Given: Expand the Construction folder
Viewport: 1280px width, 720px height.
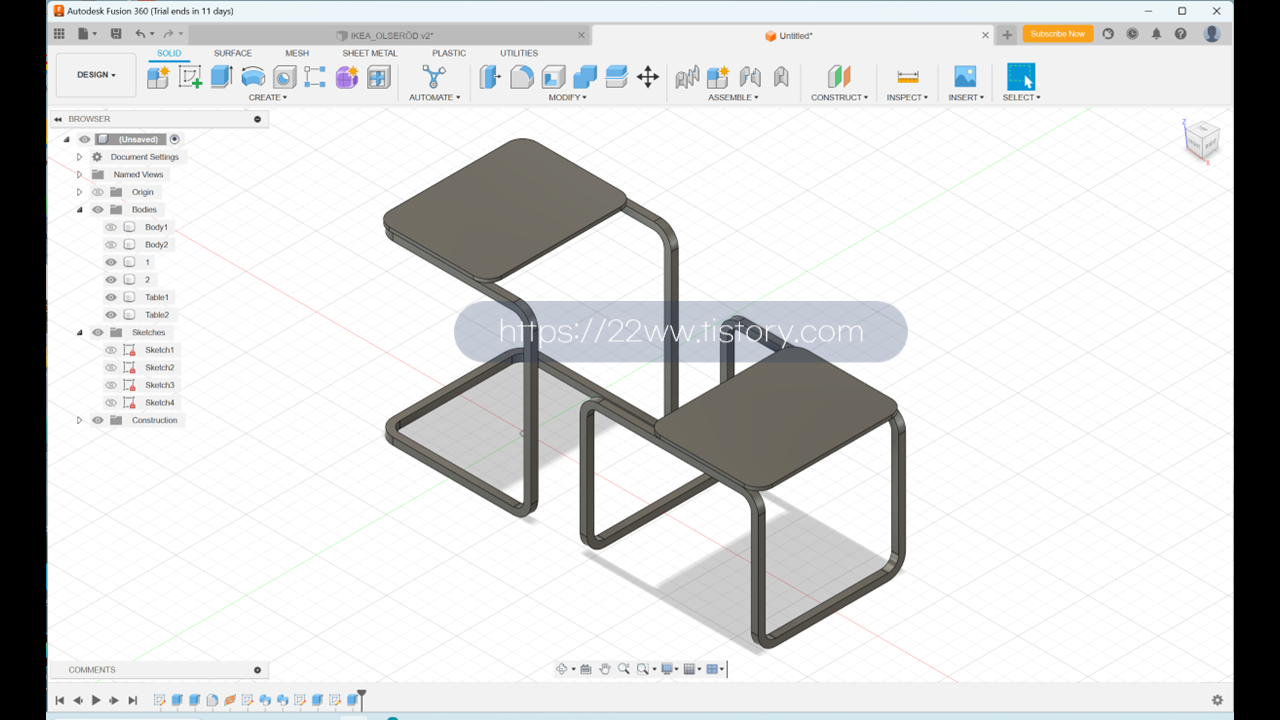Looking at the screenshot, I should click(79, 420).
